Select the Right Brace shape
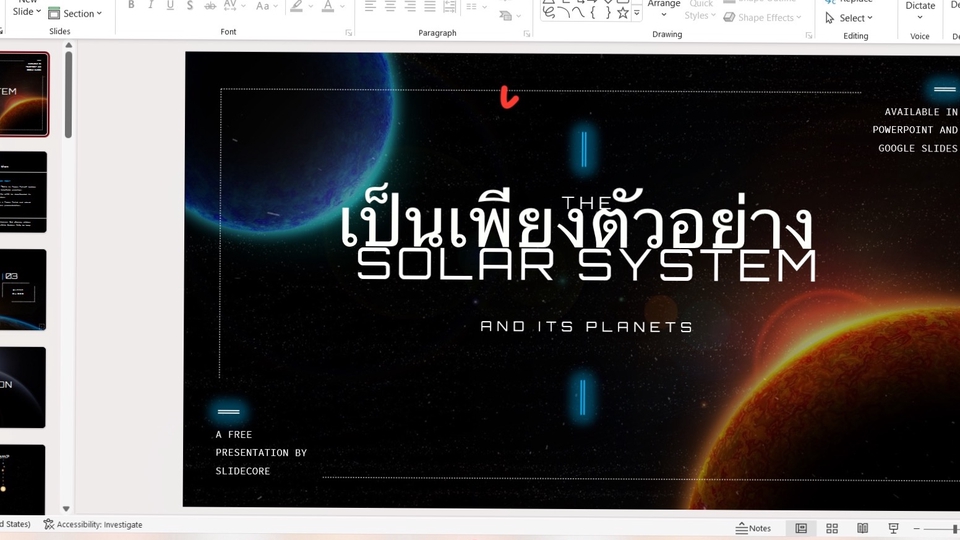 [607, 12]
